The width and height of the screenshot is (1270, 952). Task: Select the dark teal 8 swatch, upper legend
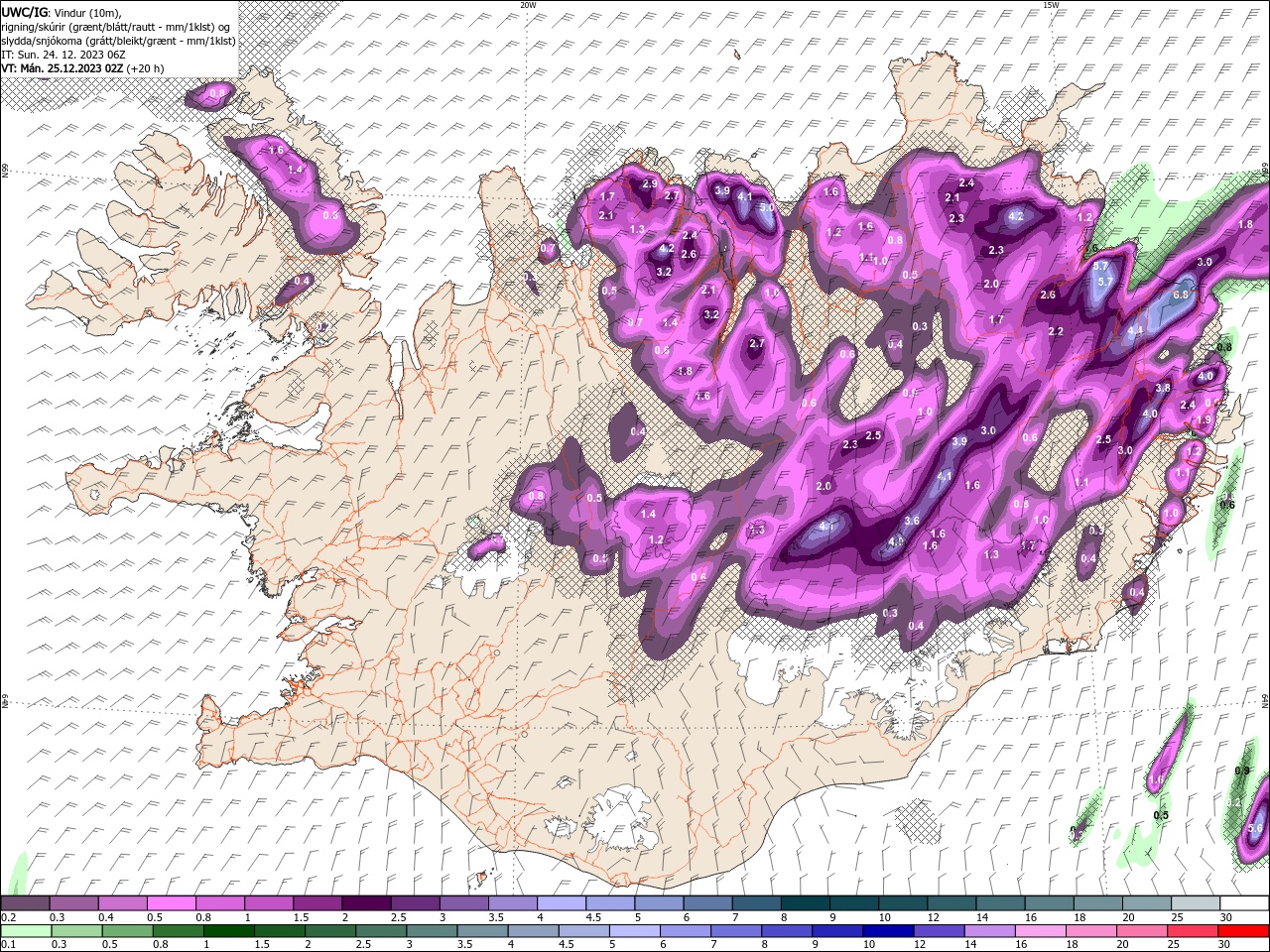[x=805, y=903]
